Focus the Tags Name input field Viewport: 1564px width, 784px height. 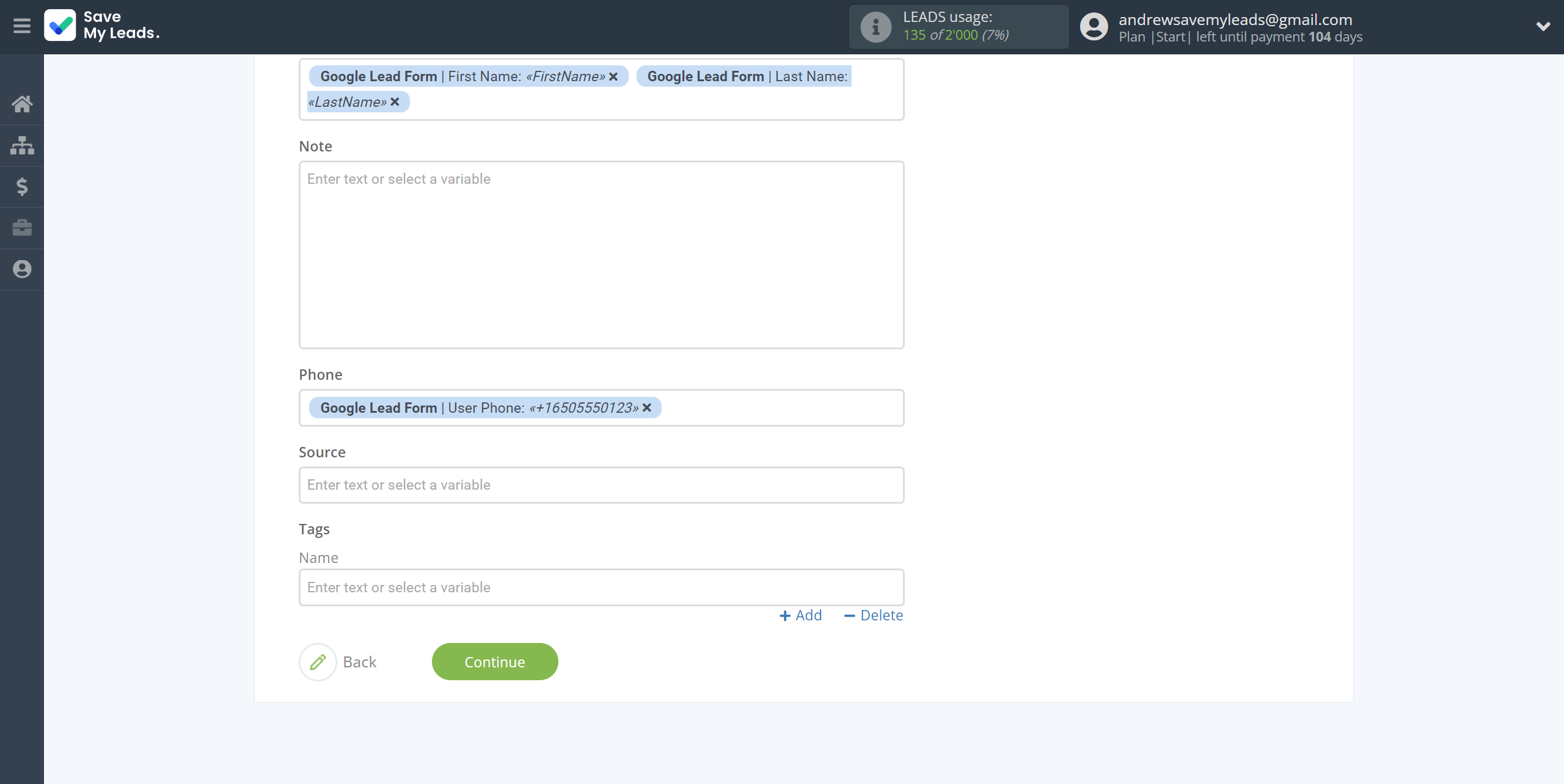(601, 587)
